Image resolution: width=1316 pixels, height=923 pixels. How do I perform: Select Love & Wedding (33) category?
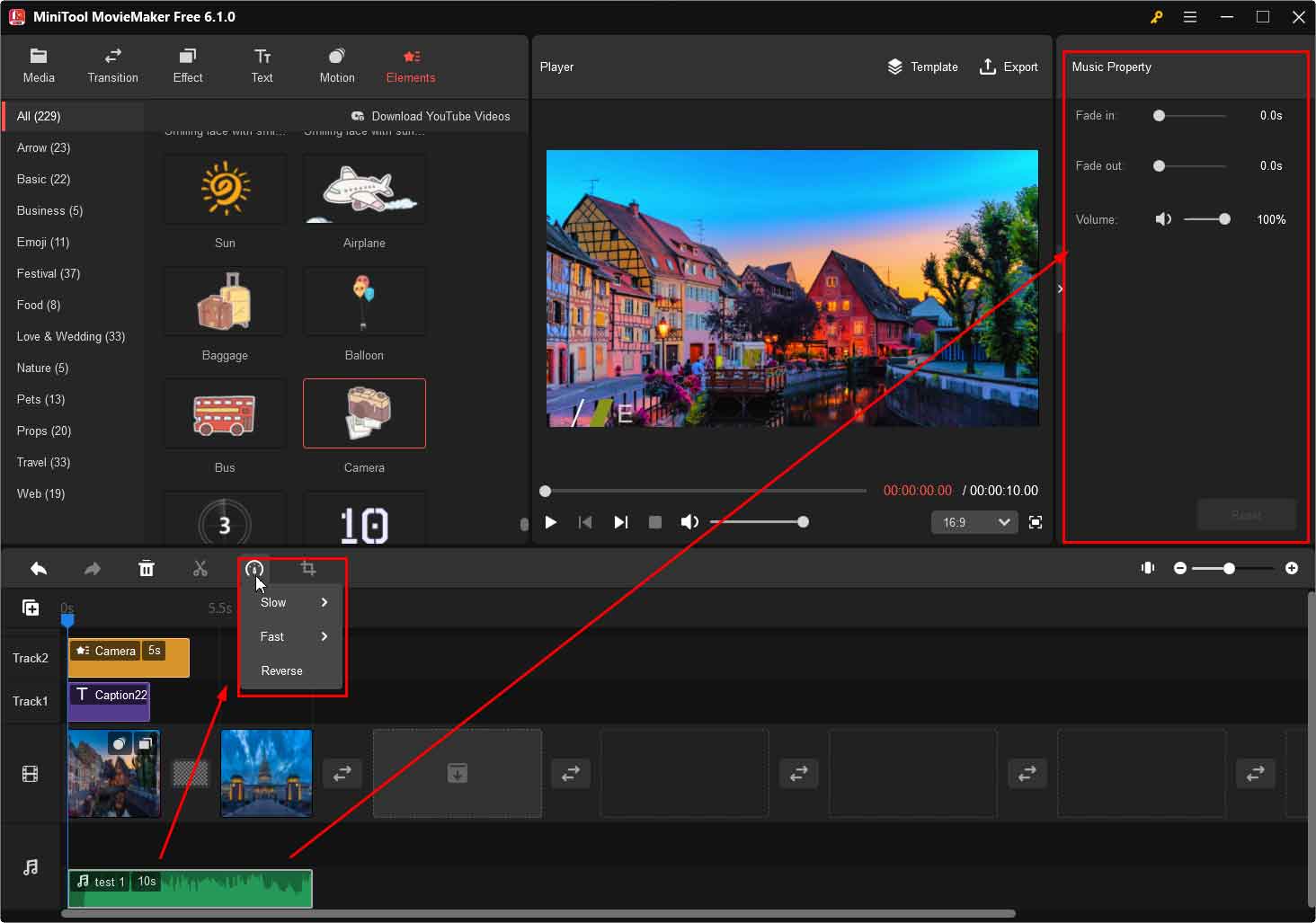click(x=72, y=336)
